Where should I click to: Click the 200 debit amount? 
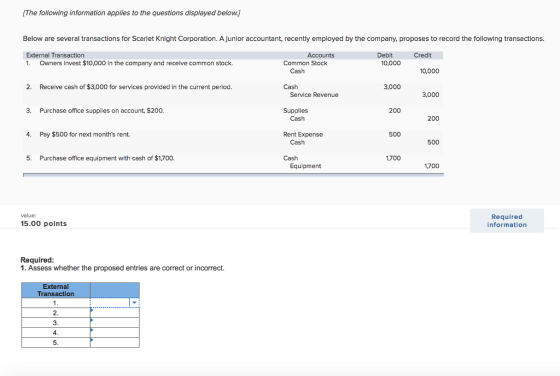pyautogui.click(x=395, y=111)
